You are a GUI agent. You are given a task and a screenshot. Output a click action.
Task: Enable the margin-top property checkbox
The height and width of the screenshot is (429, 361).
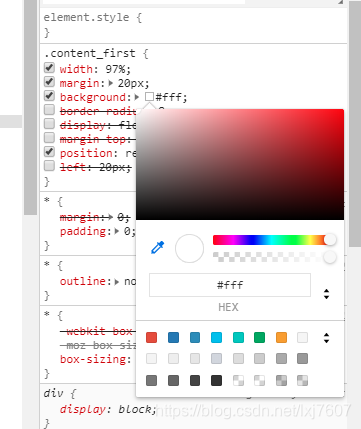pos(49,138)
